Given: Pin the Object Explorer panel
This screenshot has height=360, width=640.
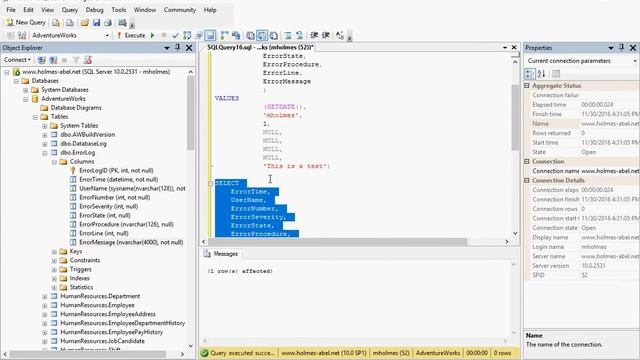Looking at the screenshot, I should [178, 48].
